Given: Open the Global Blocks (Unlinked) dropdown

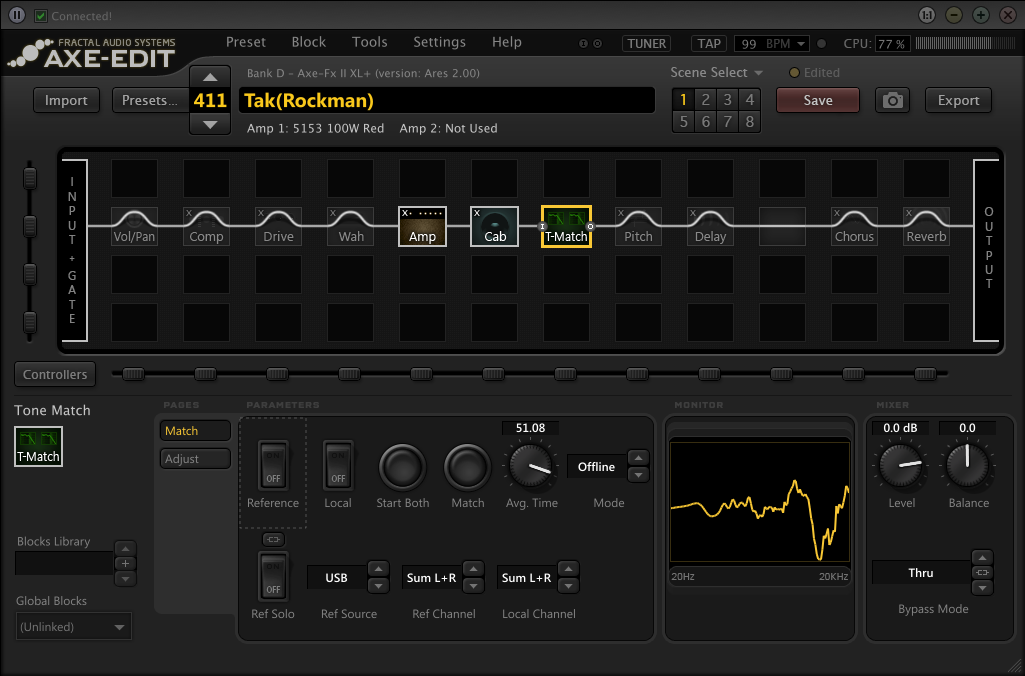Looking at the screenshot, I should 73,626.
